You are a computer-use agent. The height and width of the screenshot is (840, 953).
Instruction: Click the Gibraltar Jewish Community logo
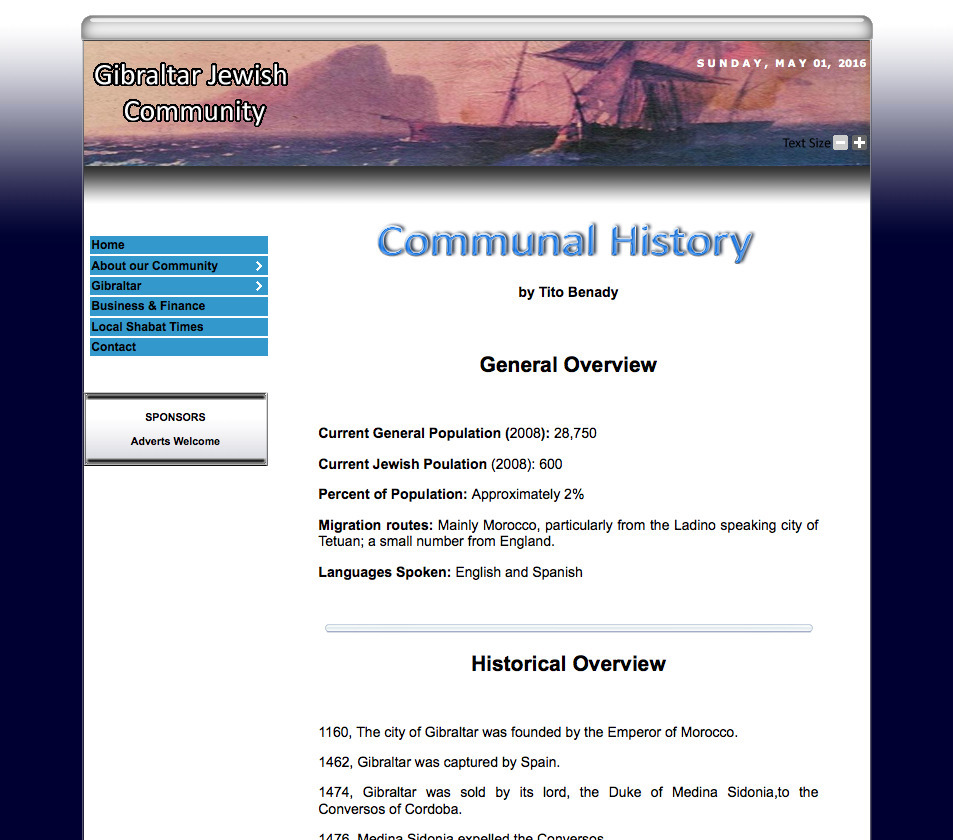[190, 91]
